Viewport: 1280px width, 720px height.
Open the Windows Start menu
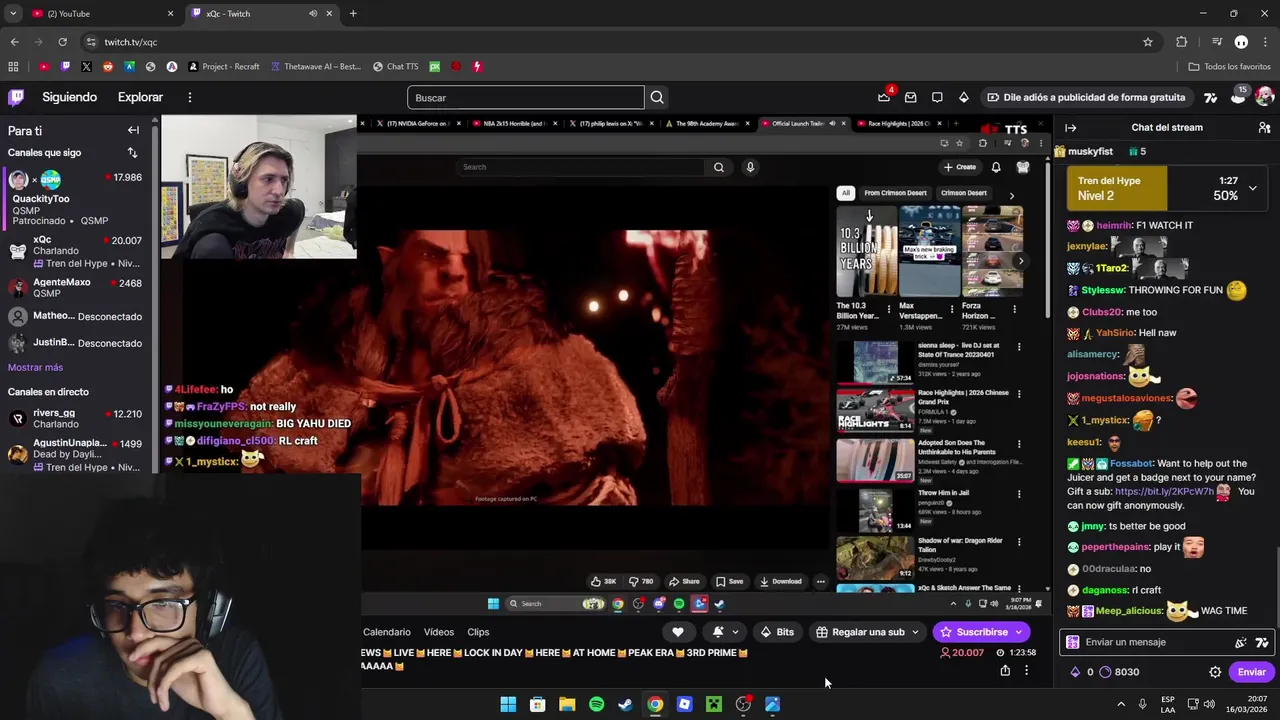pyautogui.click(x=508, y=704)
